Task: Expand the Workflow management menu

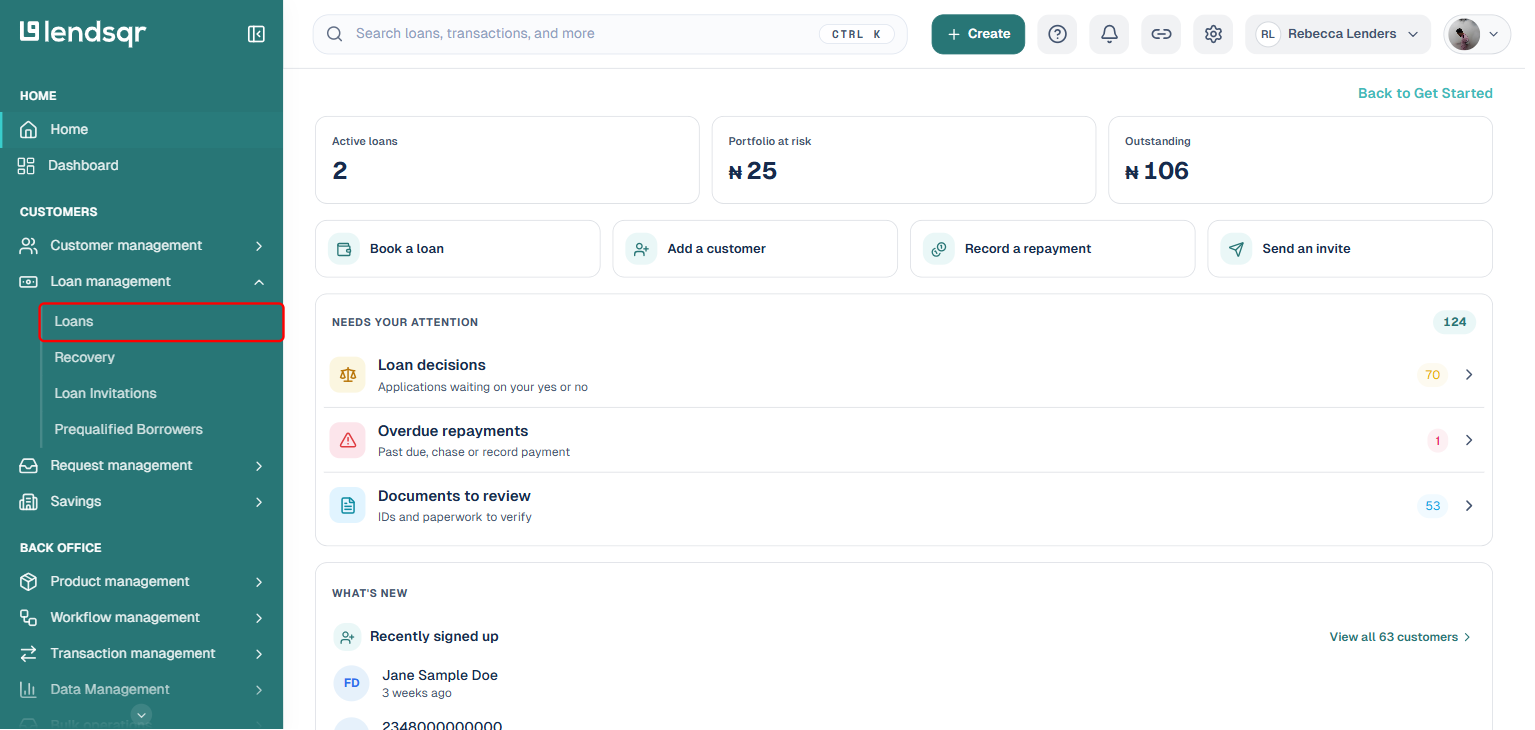Action: (x=142, y=618)
